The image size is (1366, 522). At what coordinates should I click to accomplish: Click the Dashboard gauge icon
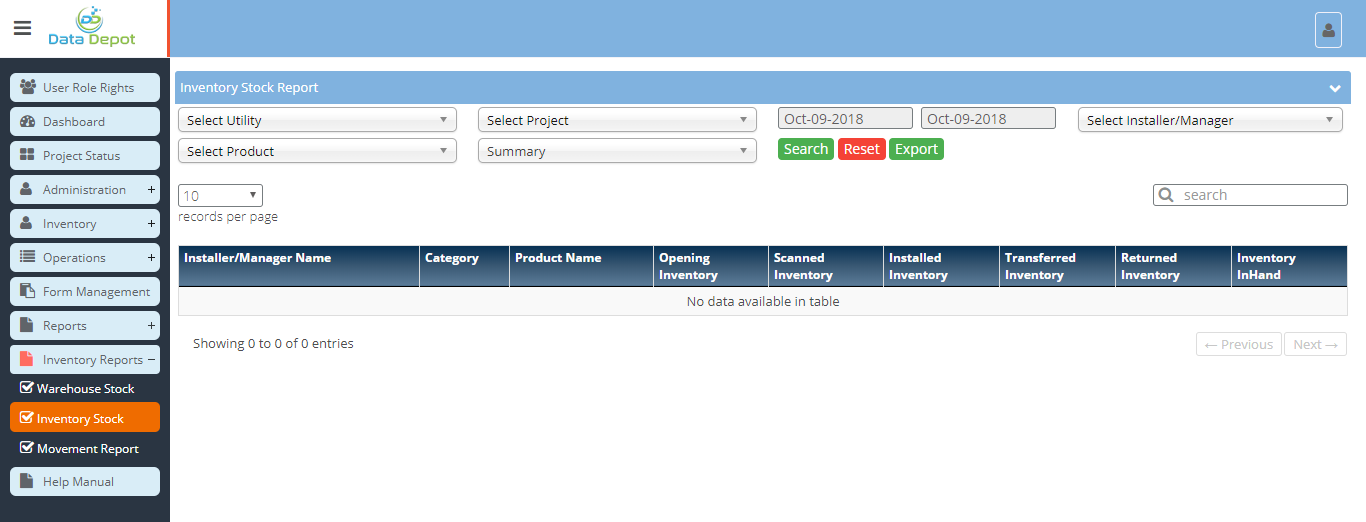click(28, 121)
